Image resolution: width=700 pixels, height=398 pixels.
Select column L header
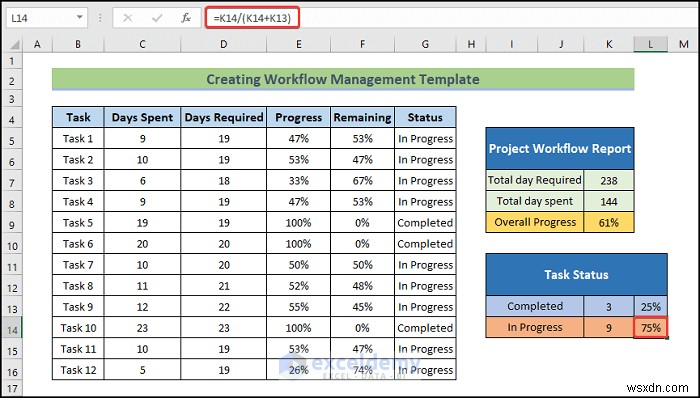650,44
